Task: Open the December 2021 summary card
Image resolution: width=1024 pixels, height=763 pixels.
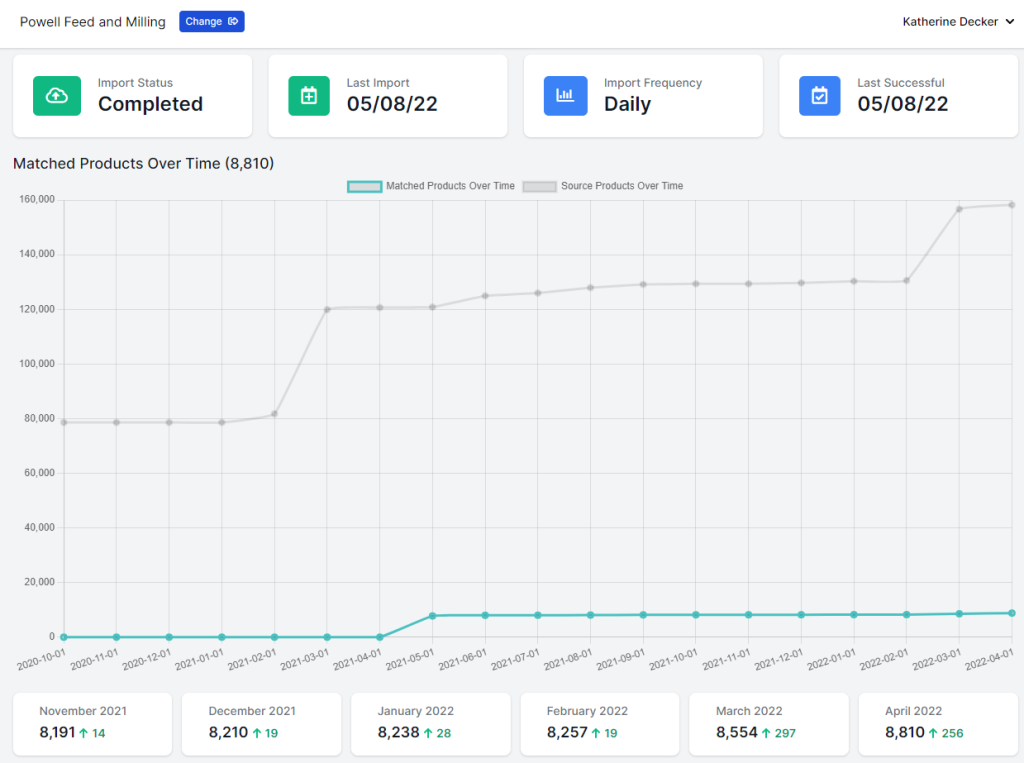Action: [261, 724]
